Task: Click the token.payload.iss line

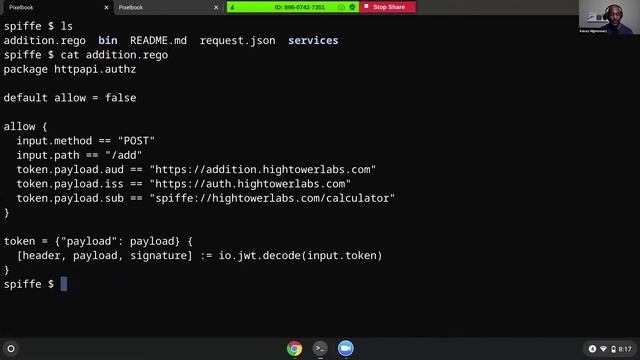Action: (x=184, y=184)
